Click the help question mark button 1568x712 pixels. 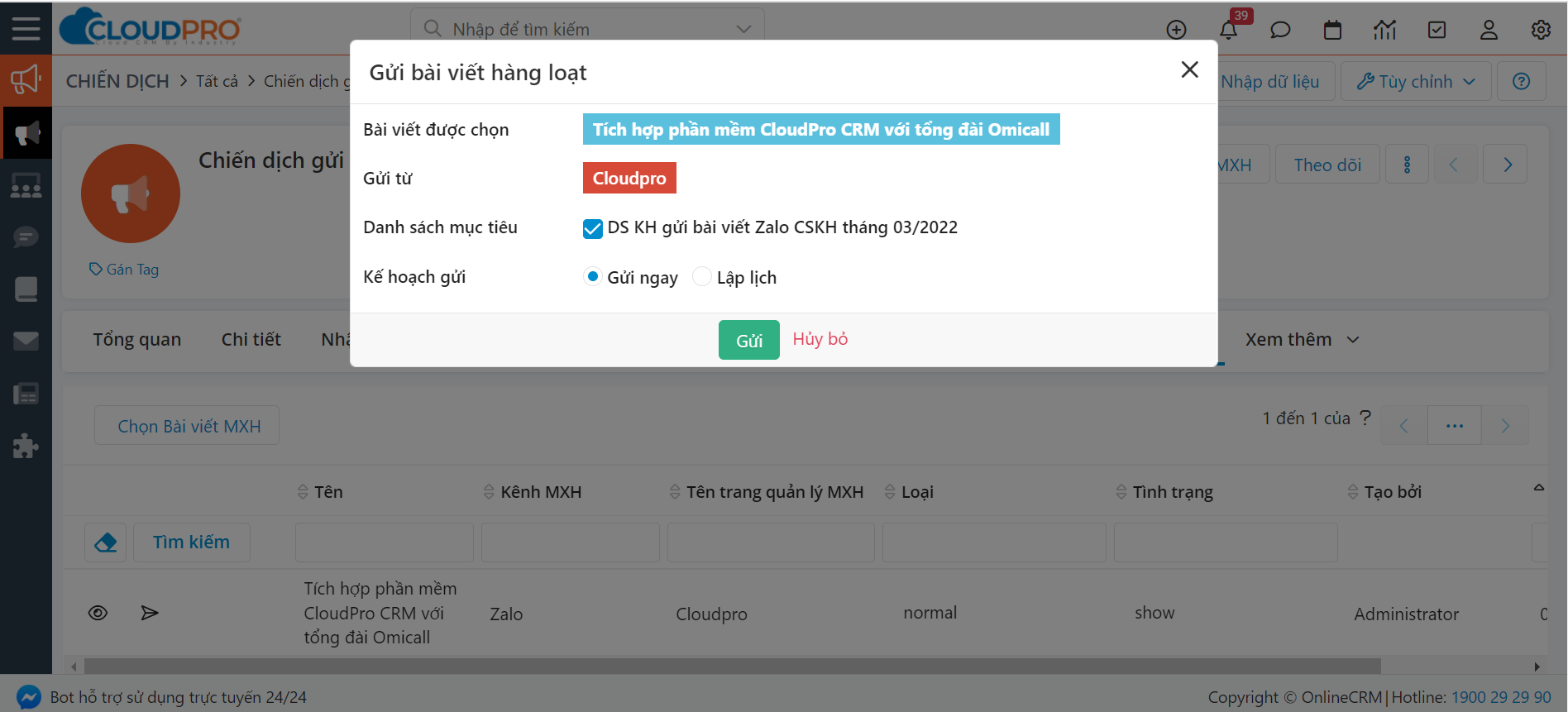click(1521, 81)
